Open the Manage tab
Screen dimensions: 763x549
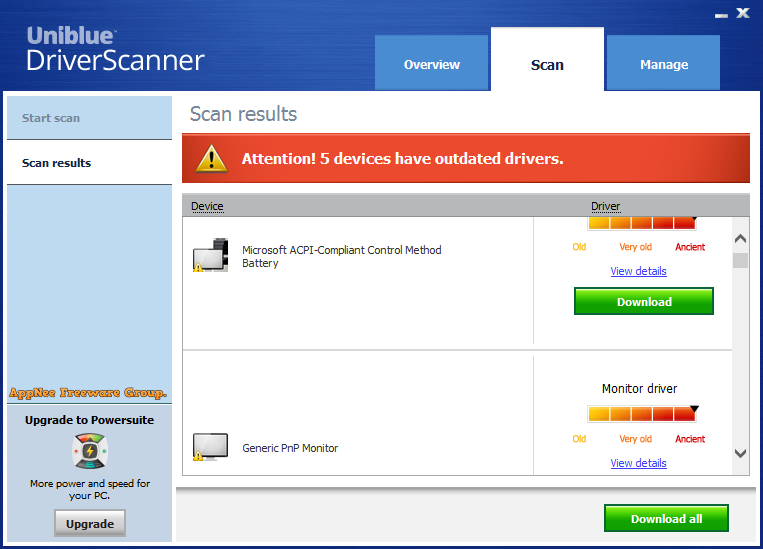click(x=663, y=63)
